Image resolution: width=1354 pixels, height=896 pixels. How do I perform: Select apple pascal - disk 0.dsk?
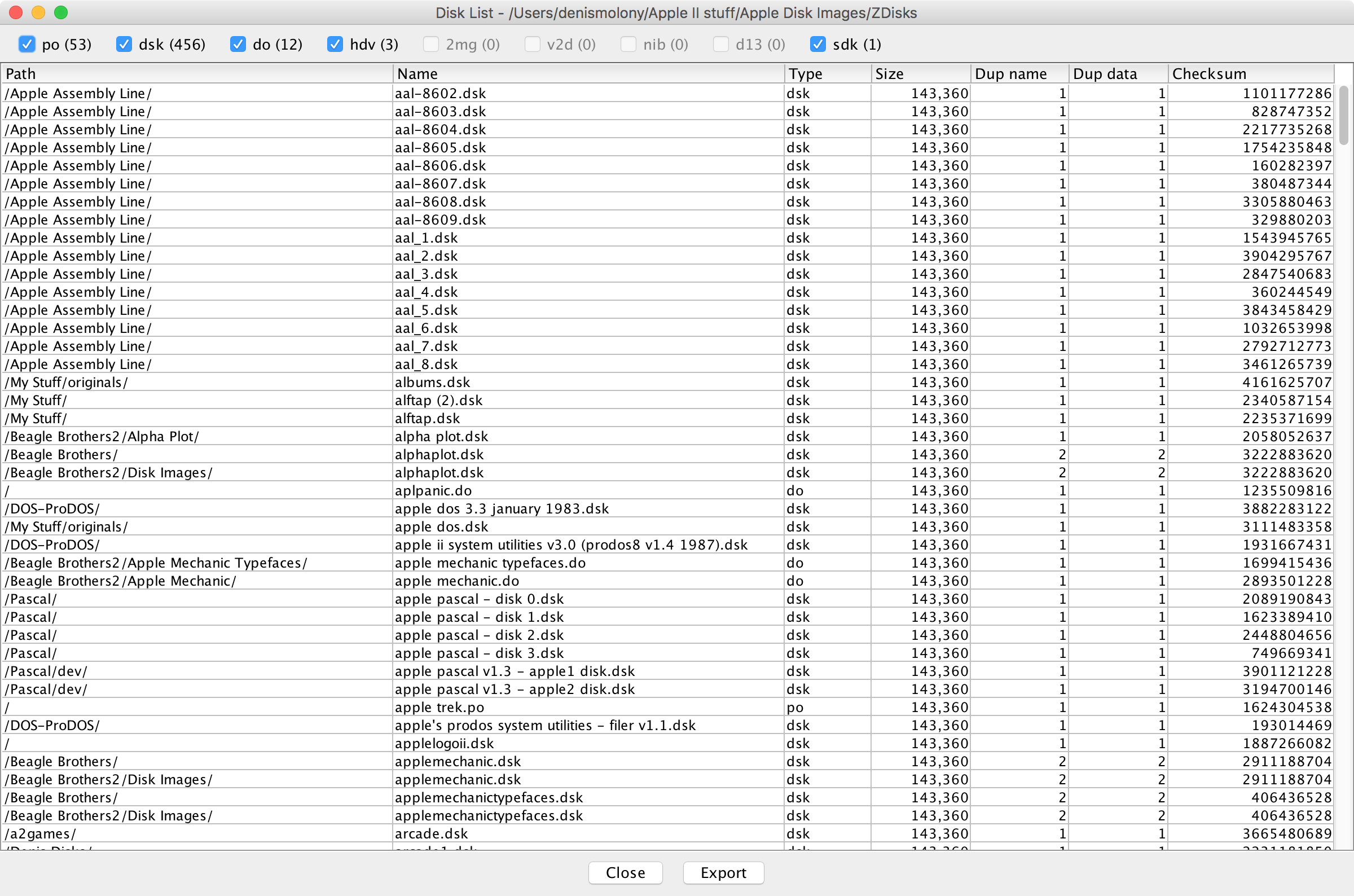(x=668, y=599)
